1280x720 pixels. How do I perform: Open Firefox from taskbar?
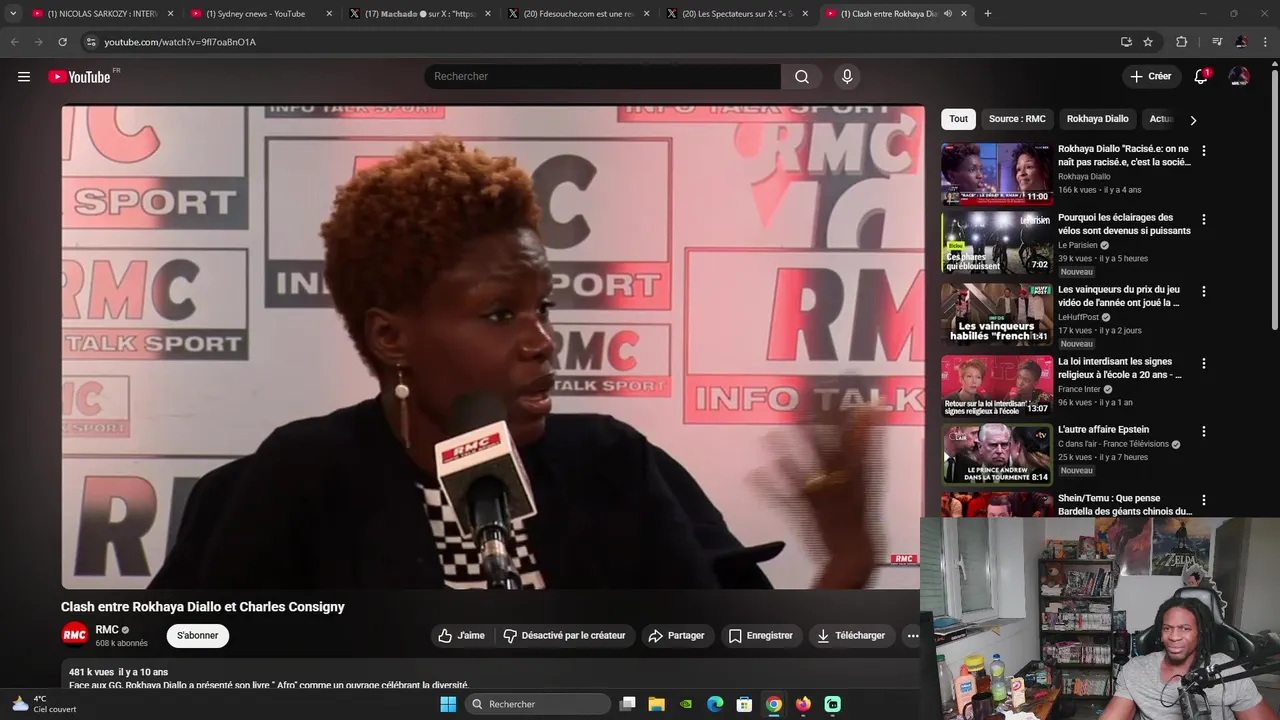tap(803, 704)
